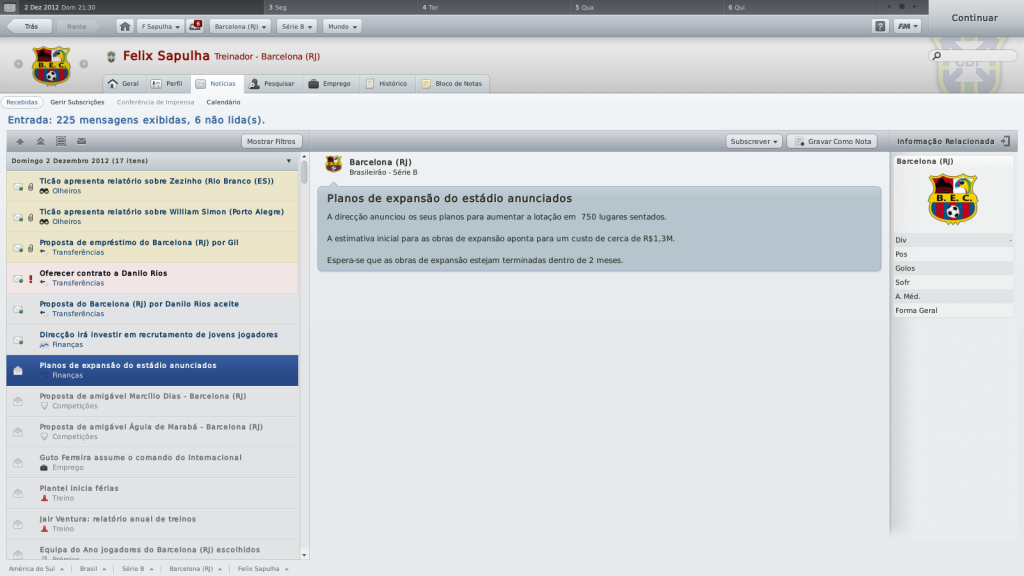
Task: Collapse the Informação Relacionada panel icon
Action: pos(1006,141)
